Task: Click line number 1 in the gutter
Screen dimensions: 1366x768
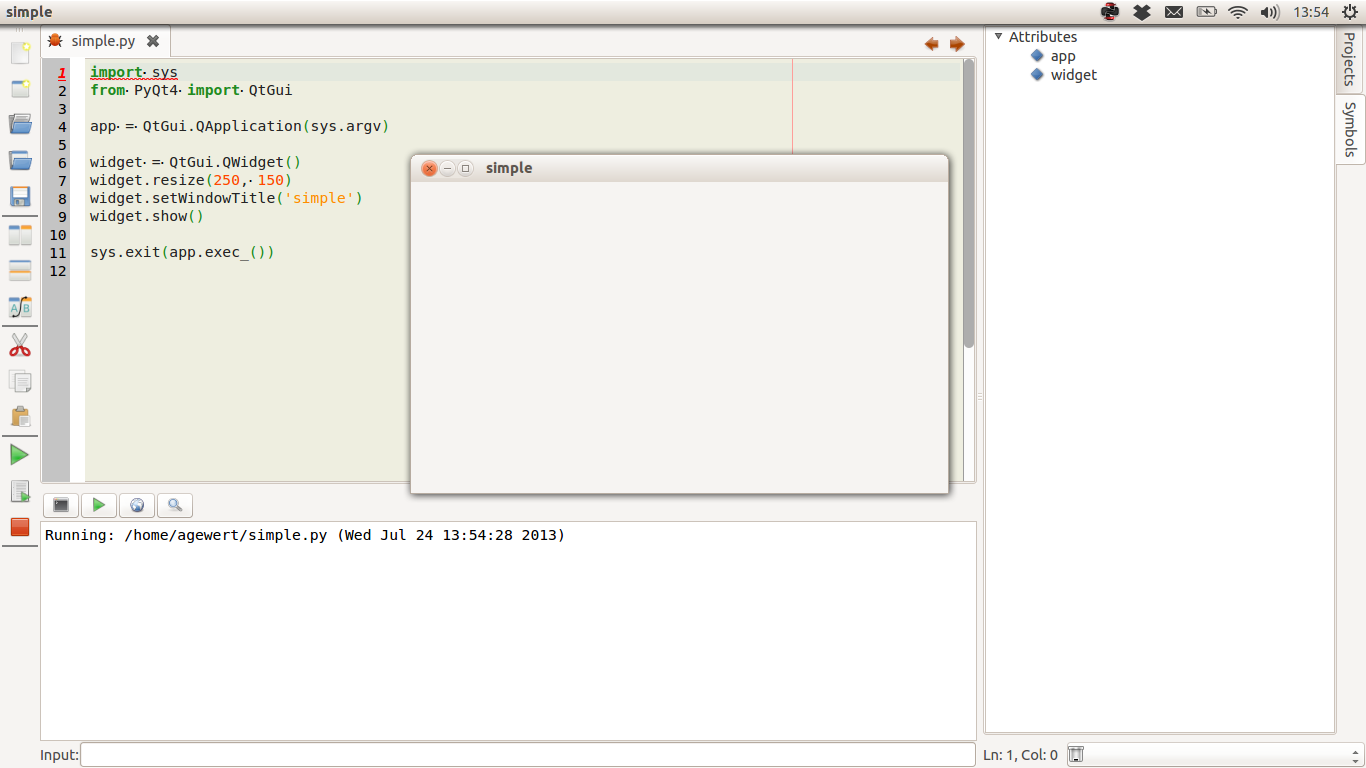Action: pos(62,73)
